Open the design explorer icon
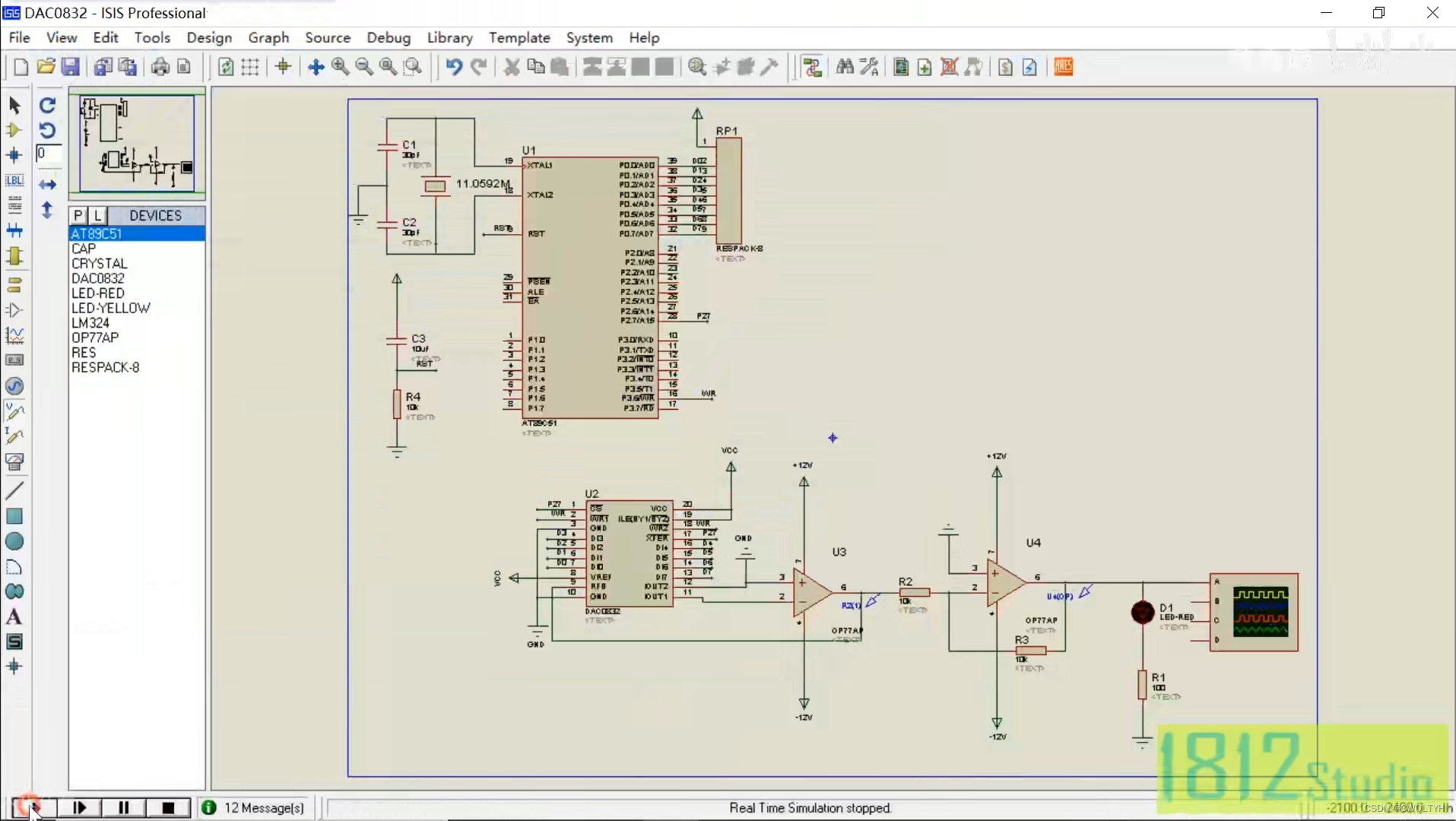 click(901, 67)
